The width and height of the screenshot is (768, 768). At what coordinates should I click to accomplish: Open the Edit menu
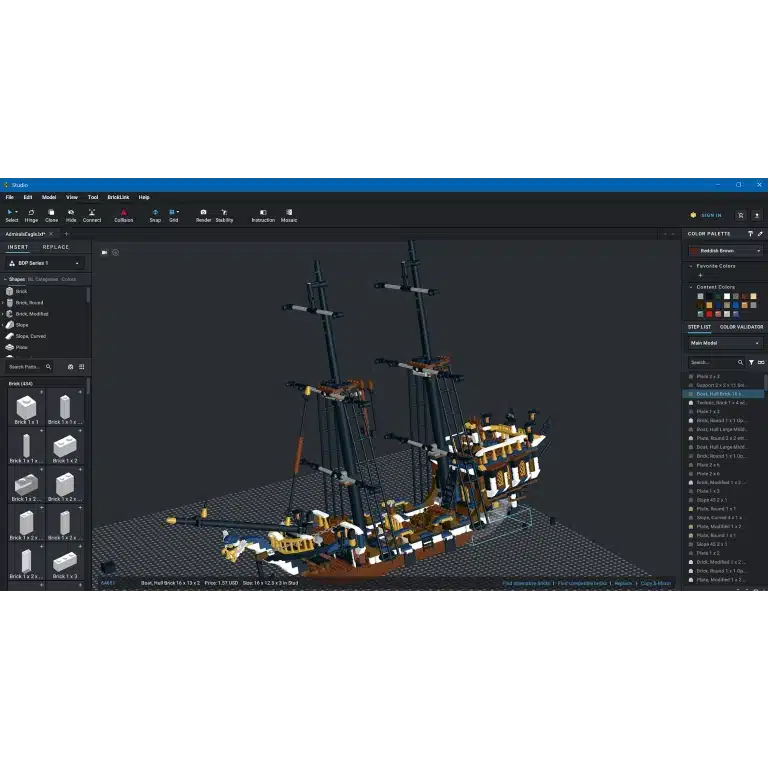pyautogui.click(x=28, y=197)
